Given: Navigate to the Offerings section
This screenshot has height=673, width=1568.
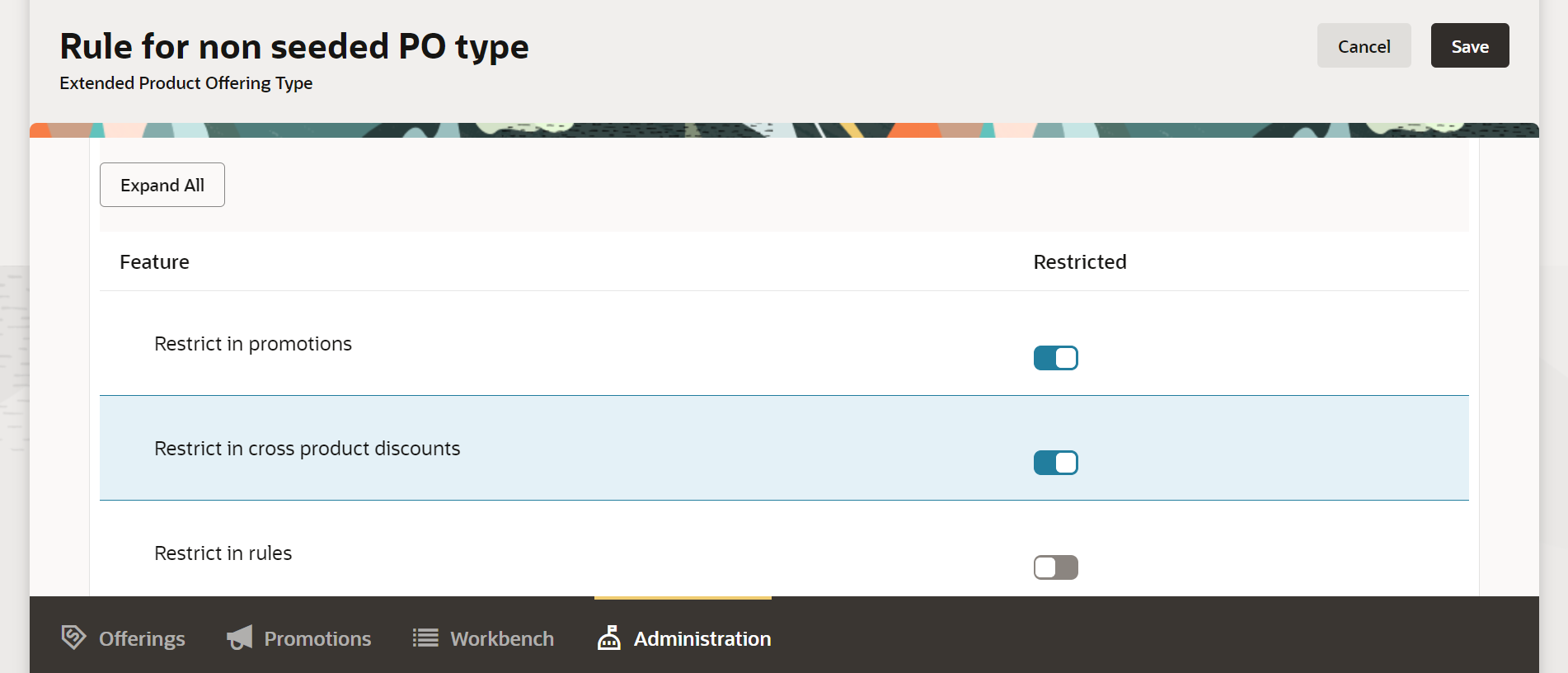Looking at the screenshot, I should (141, 638).
